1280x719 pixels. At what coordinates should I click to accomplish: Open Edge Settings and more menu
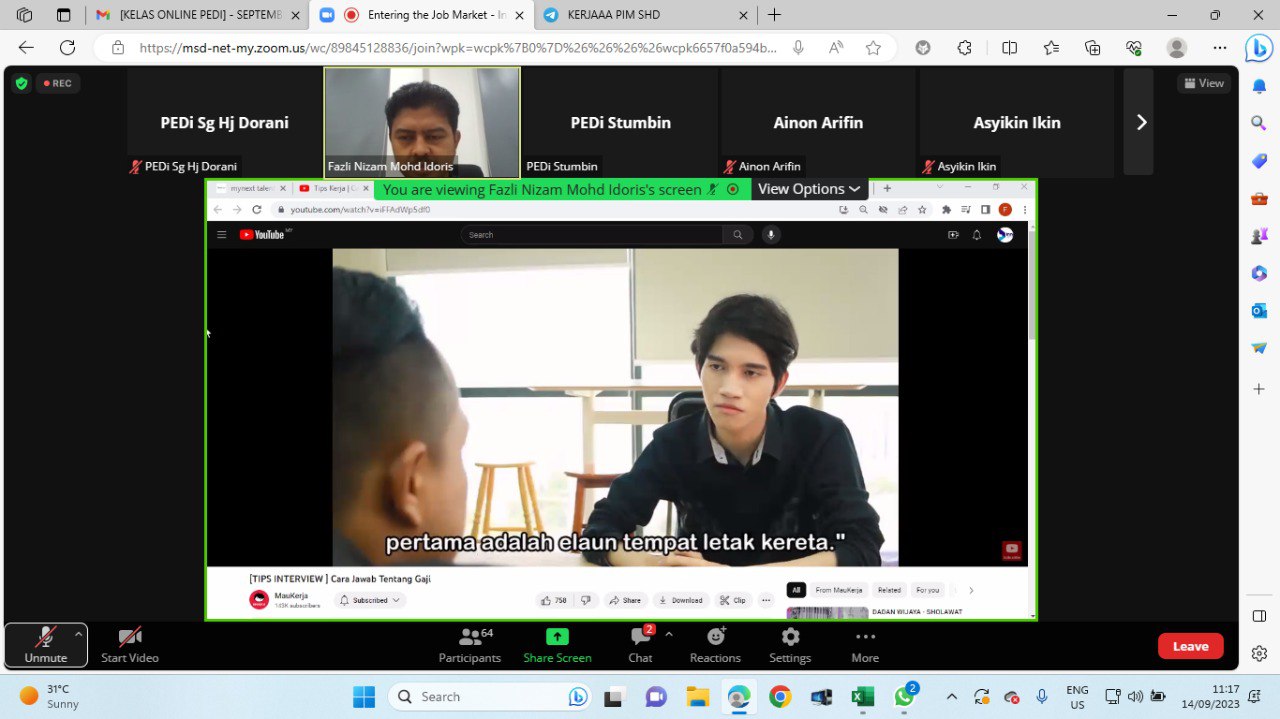(1220, 47)
